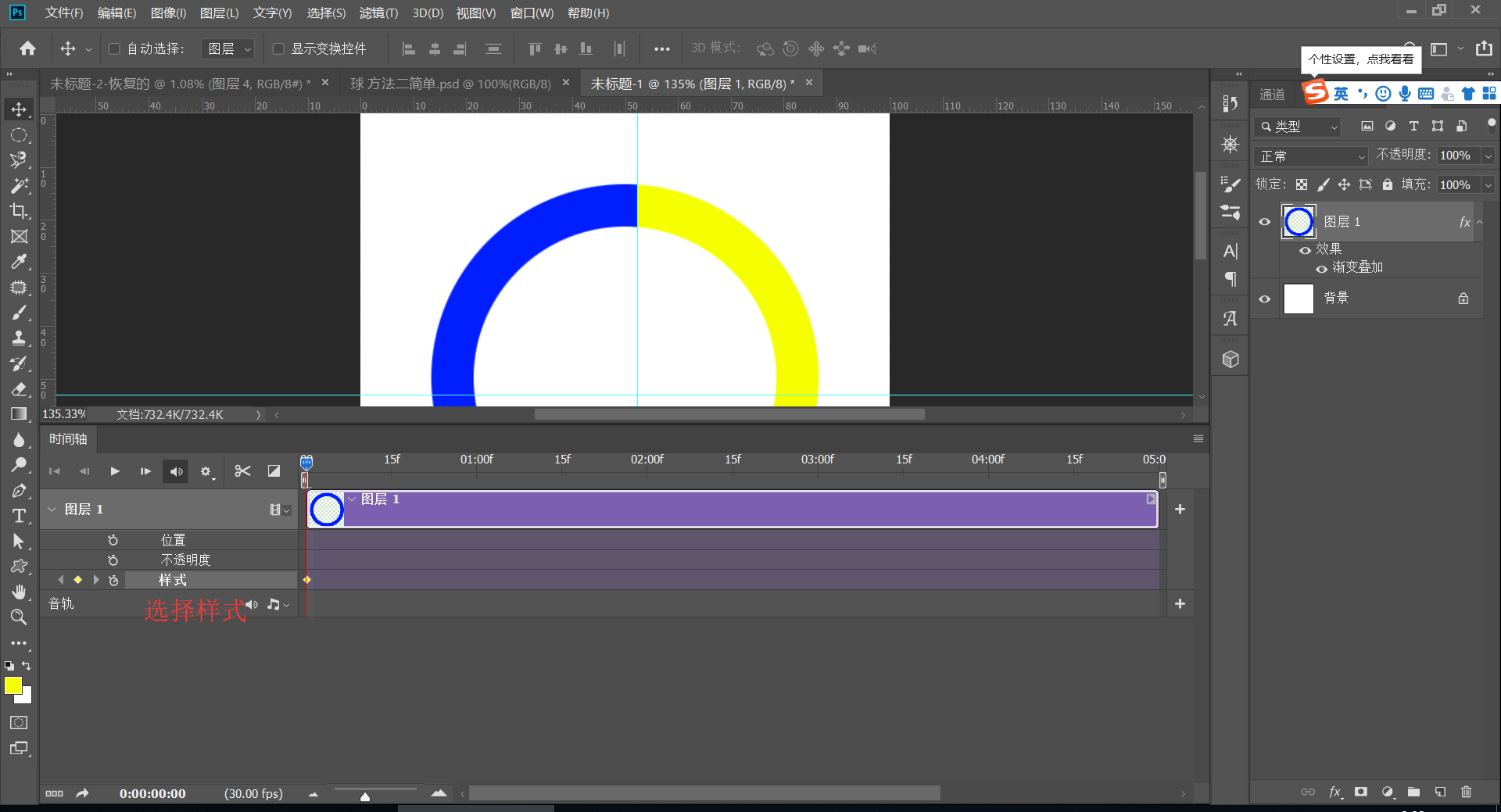The width and height of the screenshot is (1501, 812).
Task: Split the clip at playhead with scissors
Action: (x=242, y=471)
